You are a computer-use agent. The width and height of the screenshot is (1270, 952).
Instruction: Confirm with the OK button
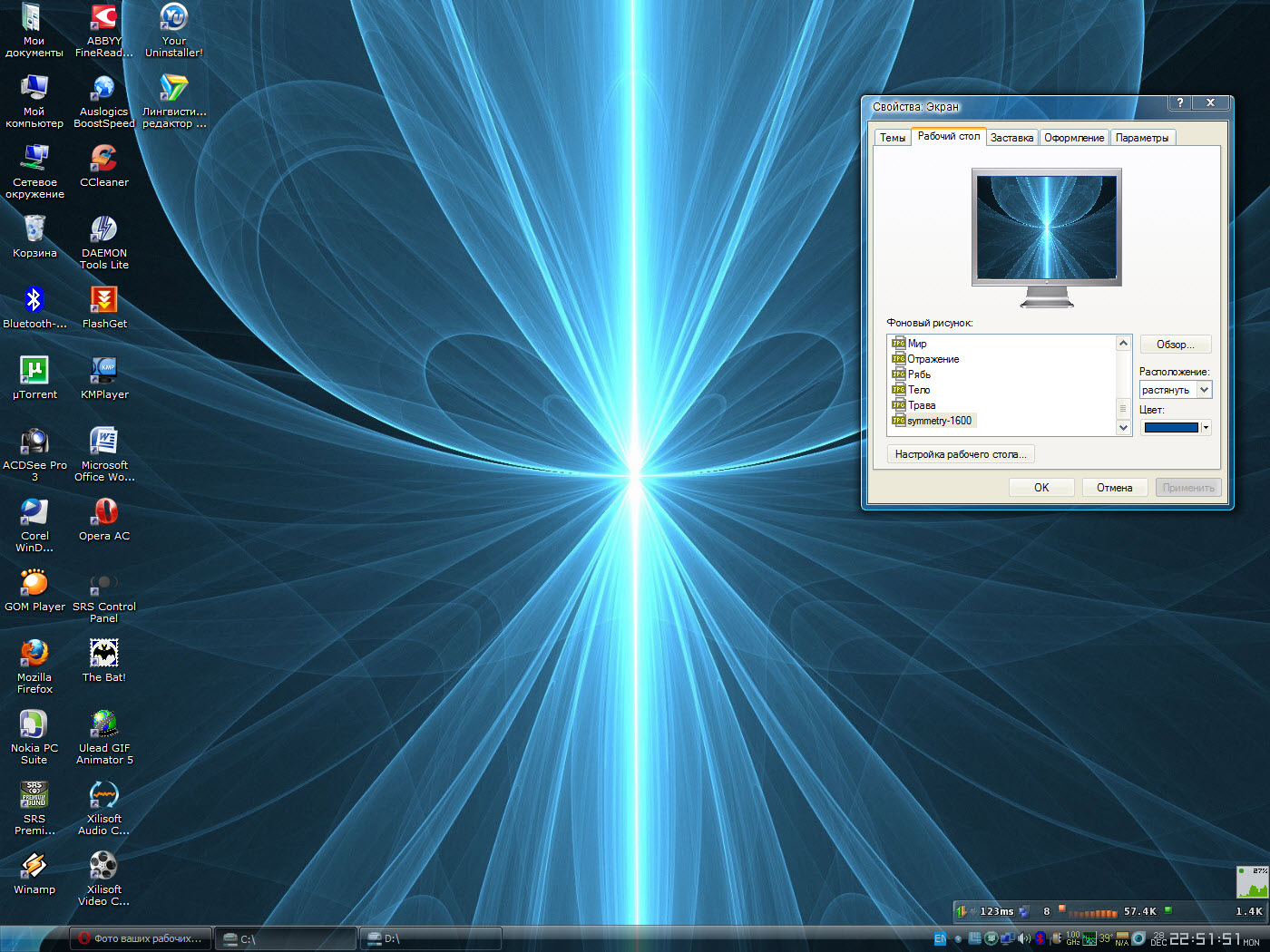pos(1041,488)
